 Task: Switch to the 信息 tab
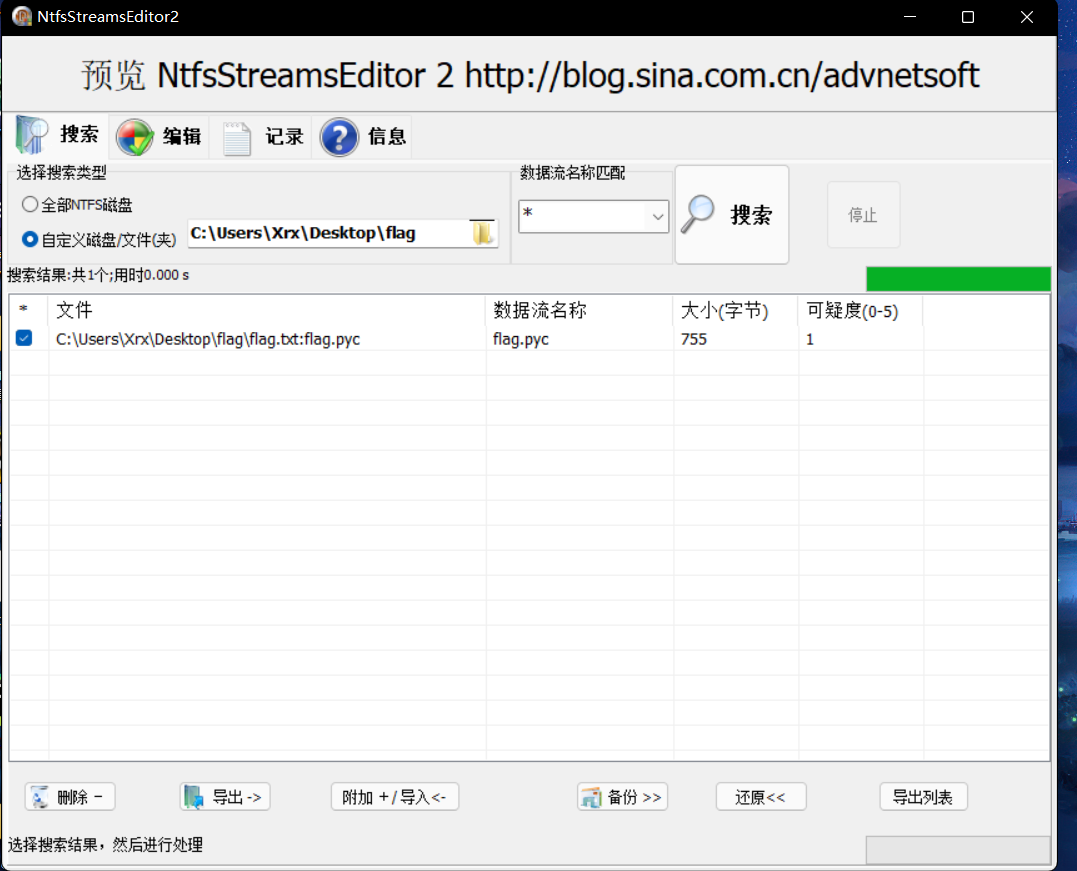[x=363, y=137]
